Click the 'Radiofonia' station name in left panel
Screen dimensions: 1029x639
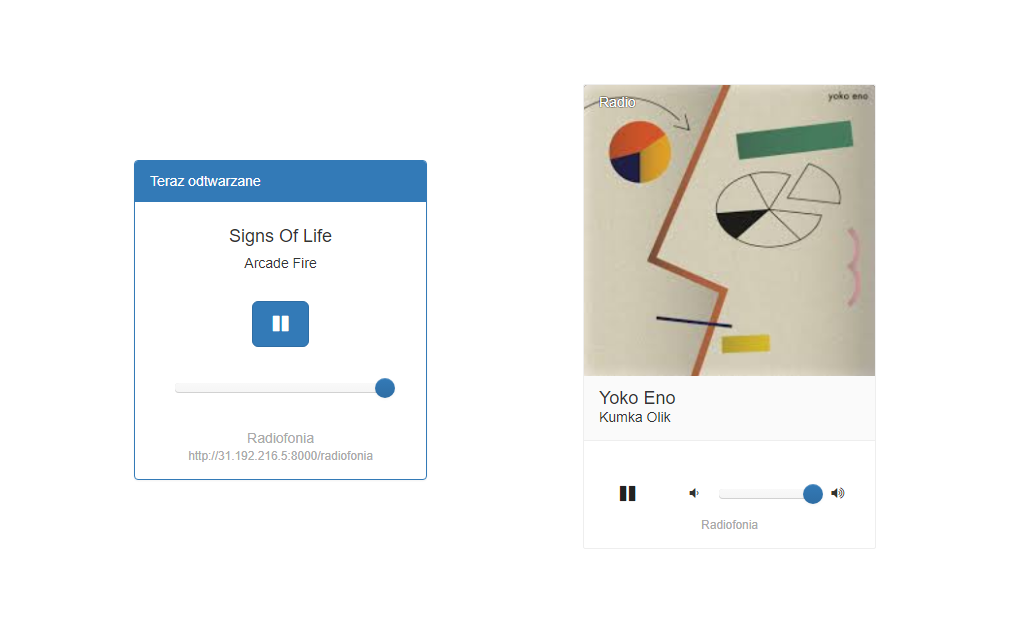(280, 438)
